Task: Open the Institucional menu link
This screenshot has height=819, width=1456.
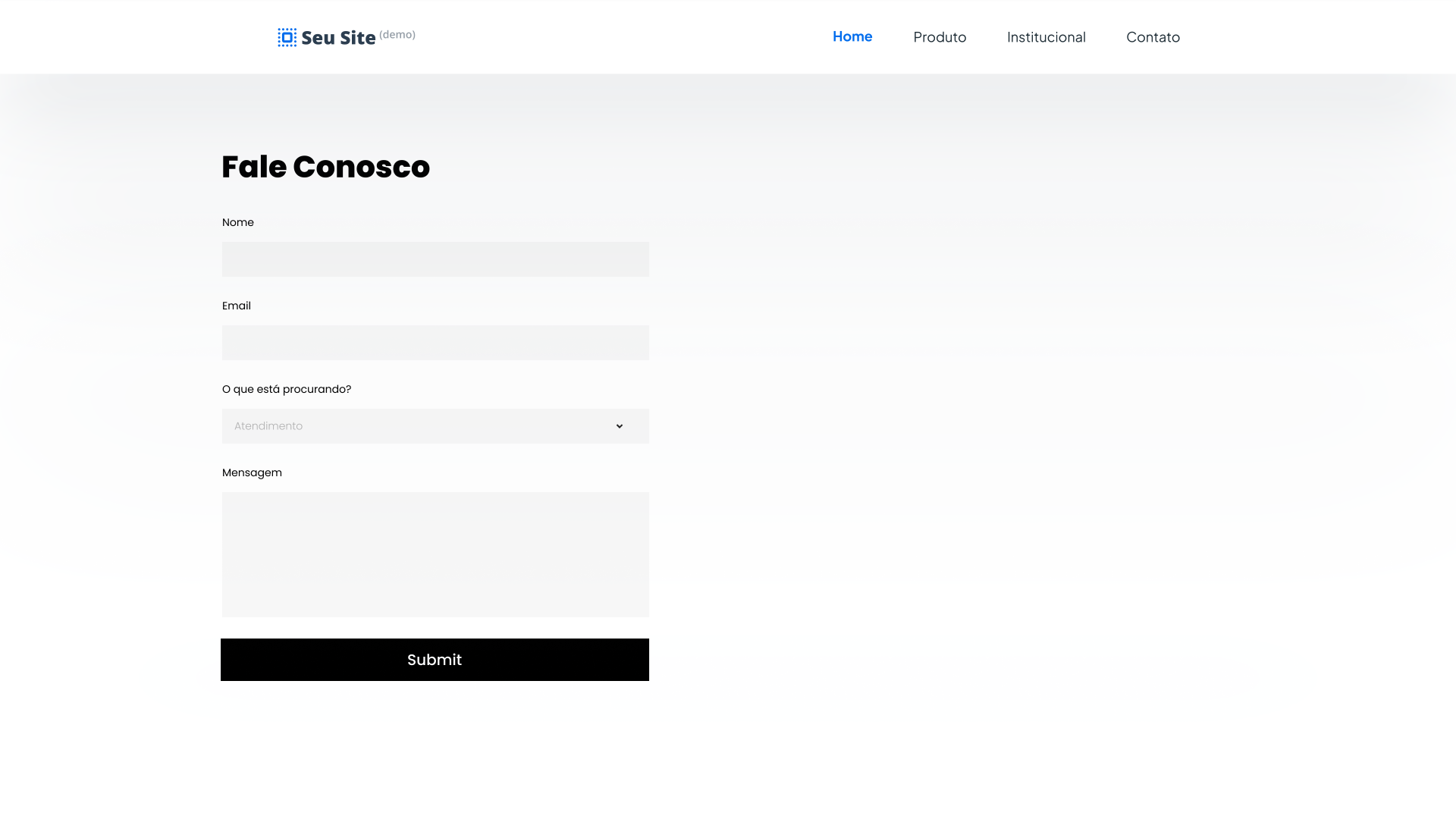Action: 1046,37
